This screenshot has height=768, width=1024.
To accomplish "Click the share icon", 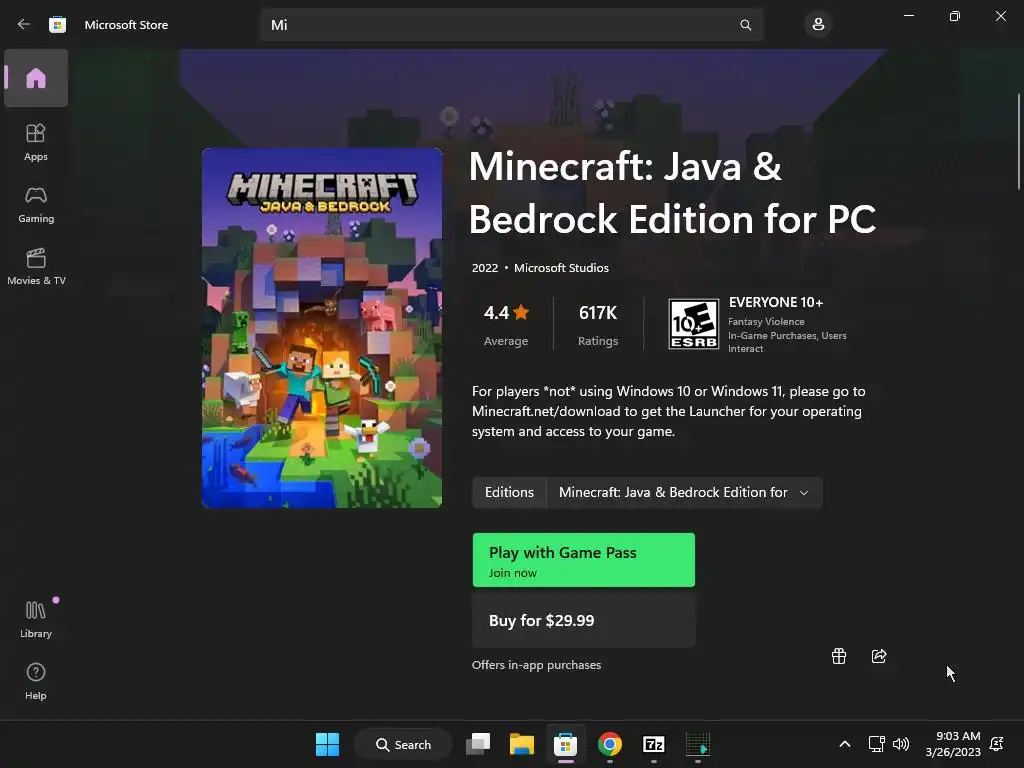I will click(879, 656).
